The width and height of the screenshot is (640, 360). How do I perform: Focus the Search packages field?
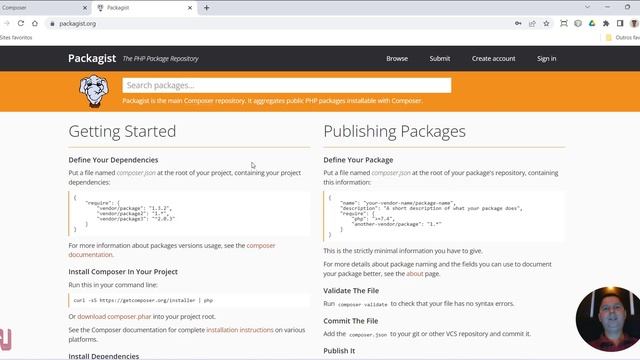287,85
